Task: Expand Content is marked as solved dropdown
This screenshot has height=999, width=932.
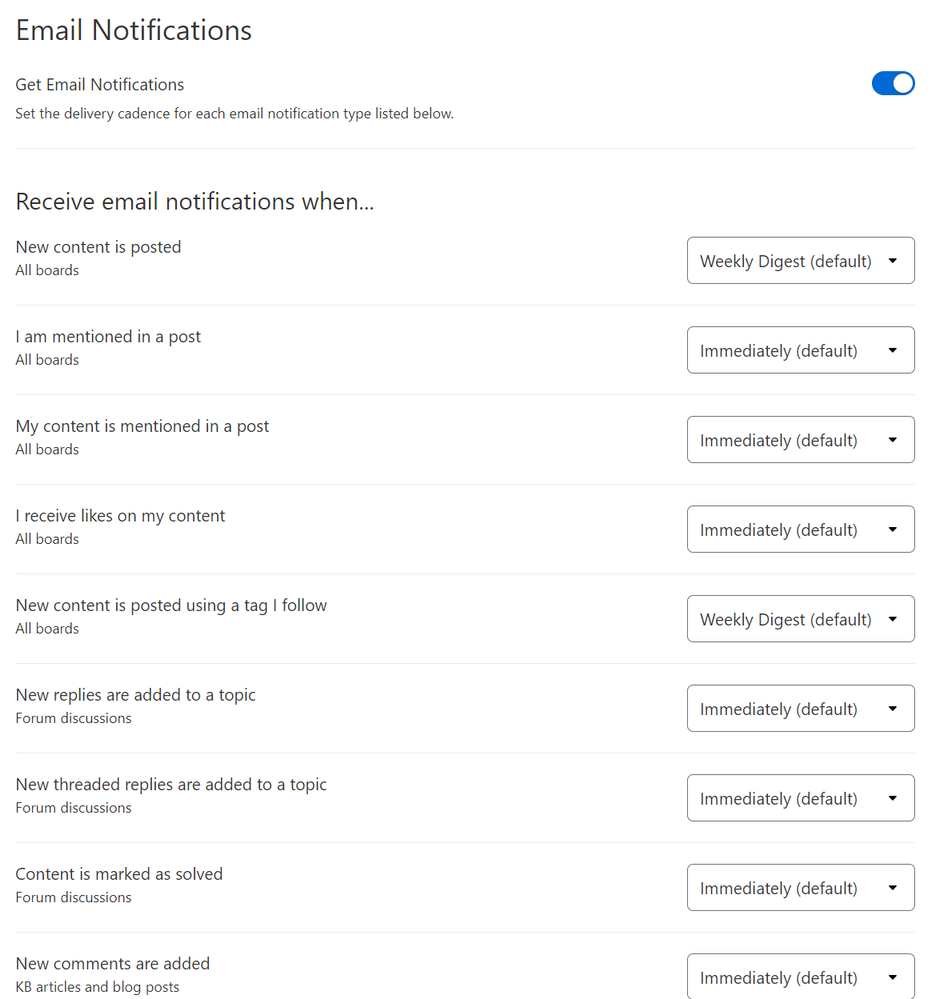Action: [x=800, y=888]
